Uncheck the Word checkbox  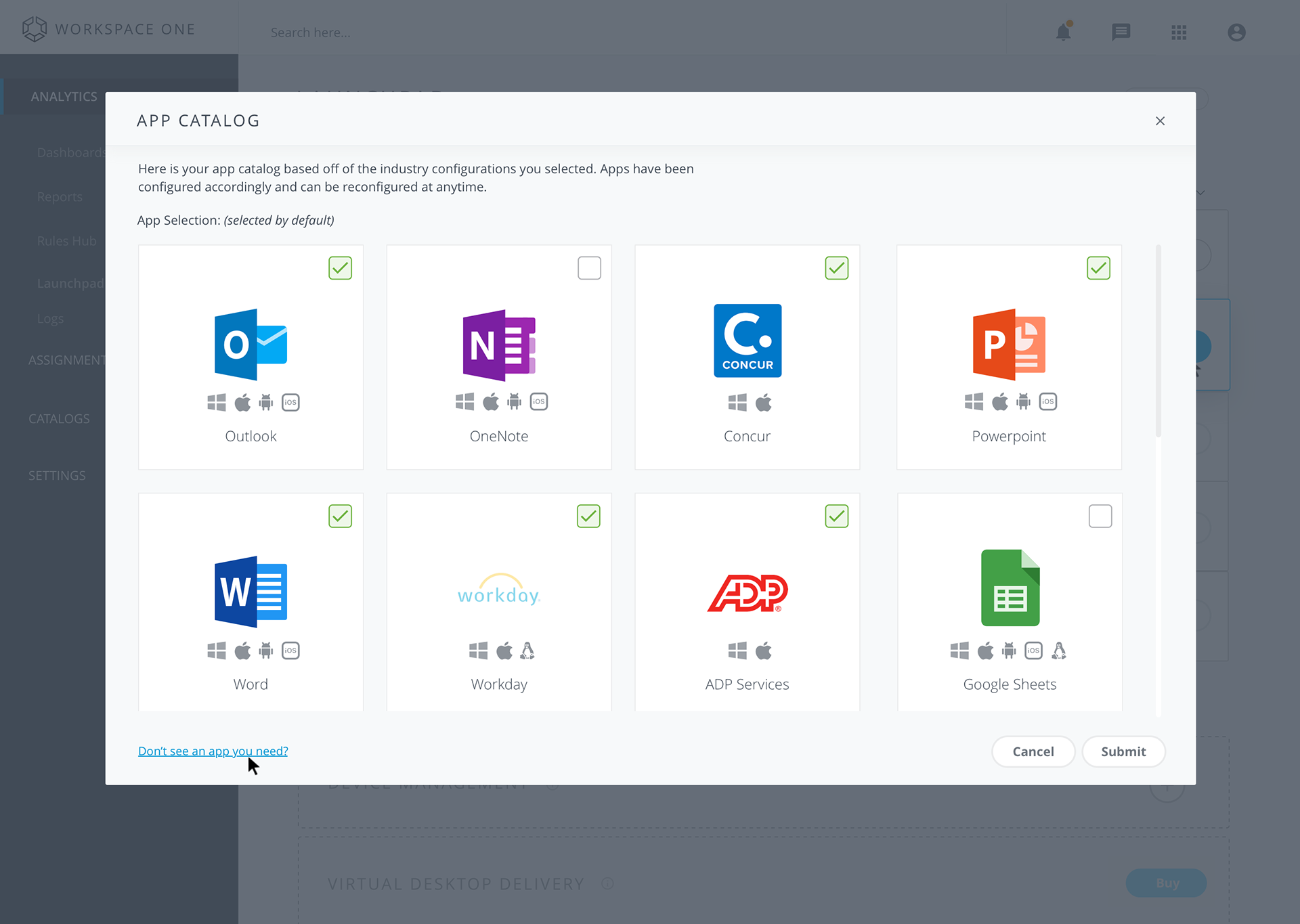[x=340, y=516]
